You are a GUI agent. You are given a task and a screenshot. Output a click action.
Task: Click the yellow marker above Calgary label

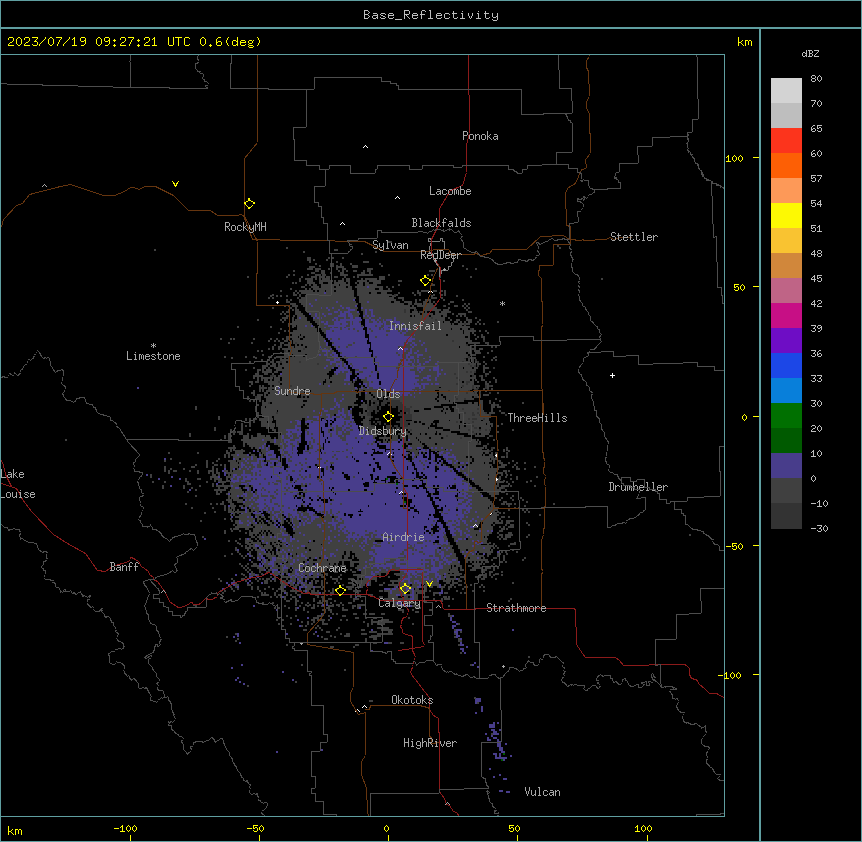pyautogui.click(x=405, y=589)
